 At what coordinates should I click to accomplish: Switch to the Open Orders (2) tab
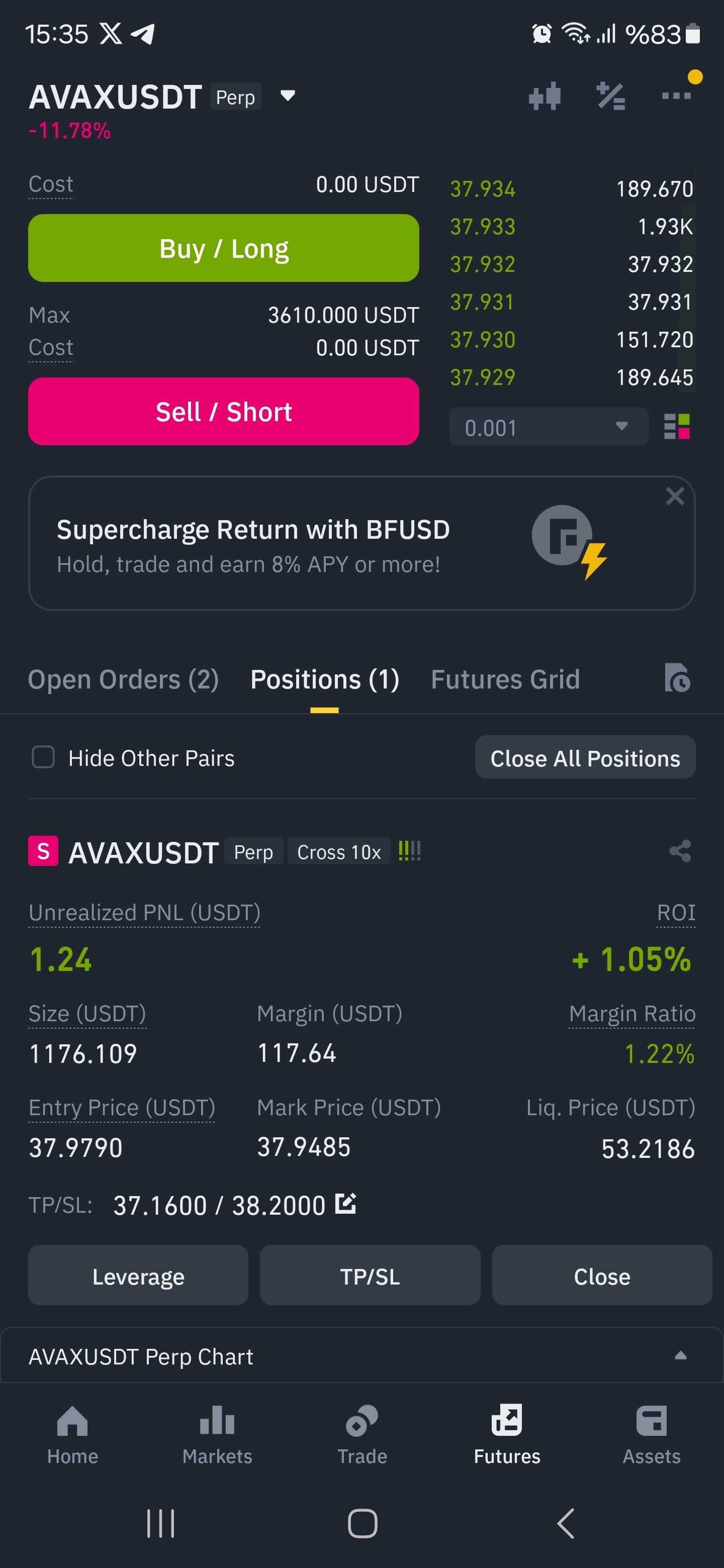[123, 679]
